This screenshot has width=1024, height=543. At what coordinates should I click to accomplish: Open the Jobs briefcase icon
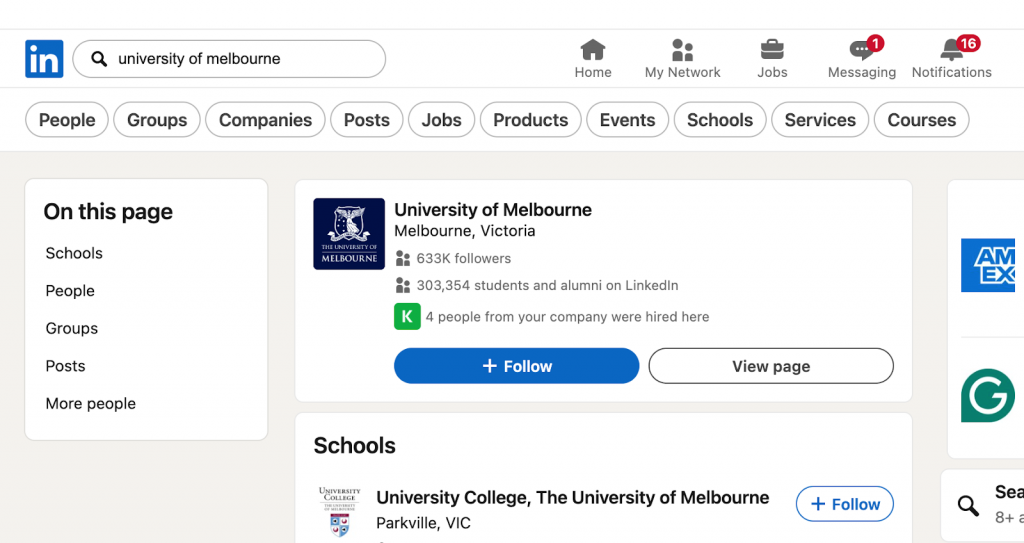[772, 50]
